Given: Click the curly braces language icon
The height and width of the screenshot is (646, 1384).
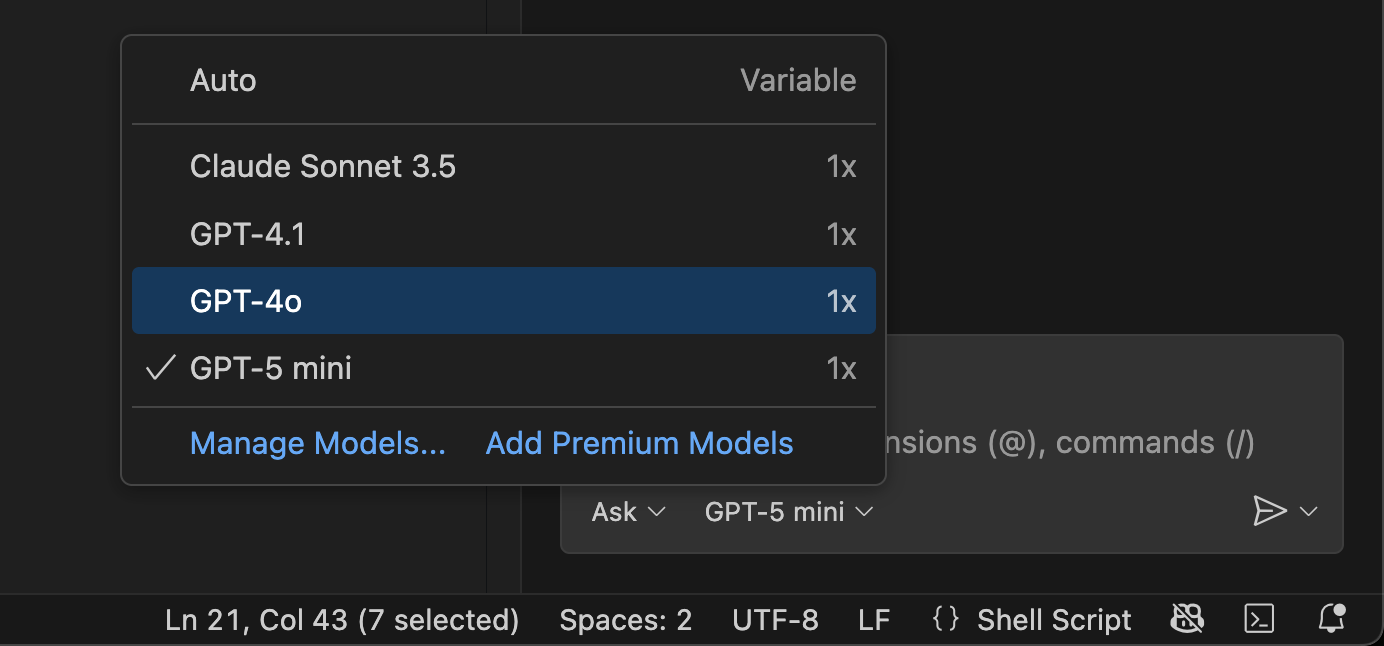Looking at the screenshot, I should 945,619.
